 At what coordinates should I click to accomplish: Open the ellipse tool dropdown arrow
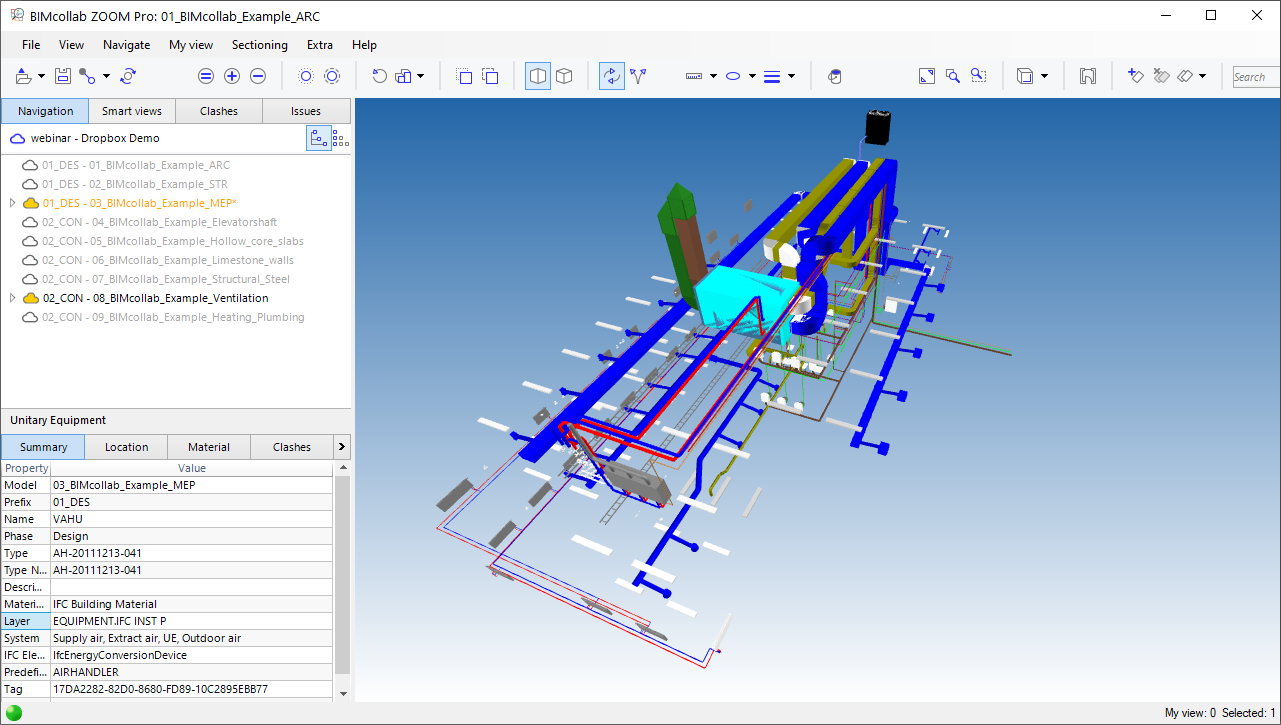point(752,76)
